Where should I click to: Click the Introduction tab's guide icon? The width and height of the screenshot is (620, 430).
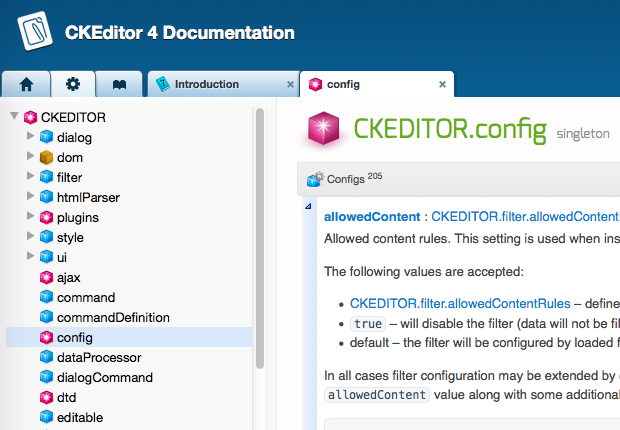[x=163, y=84]
